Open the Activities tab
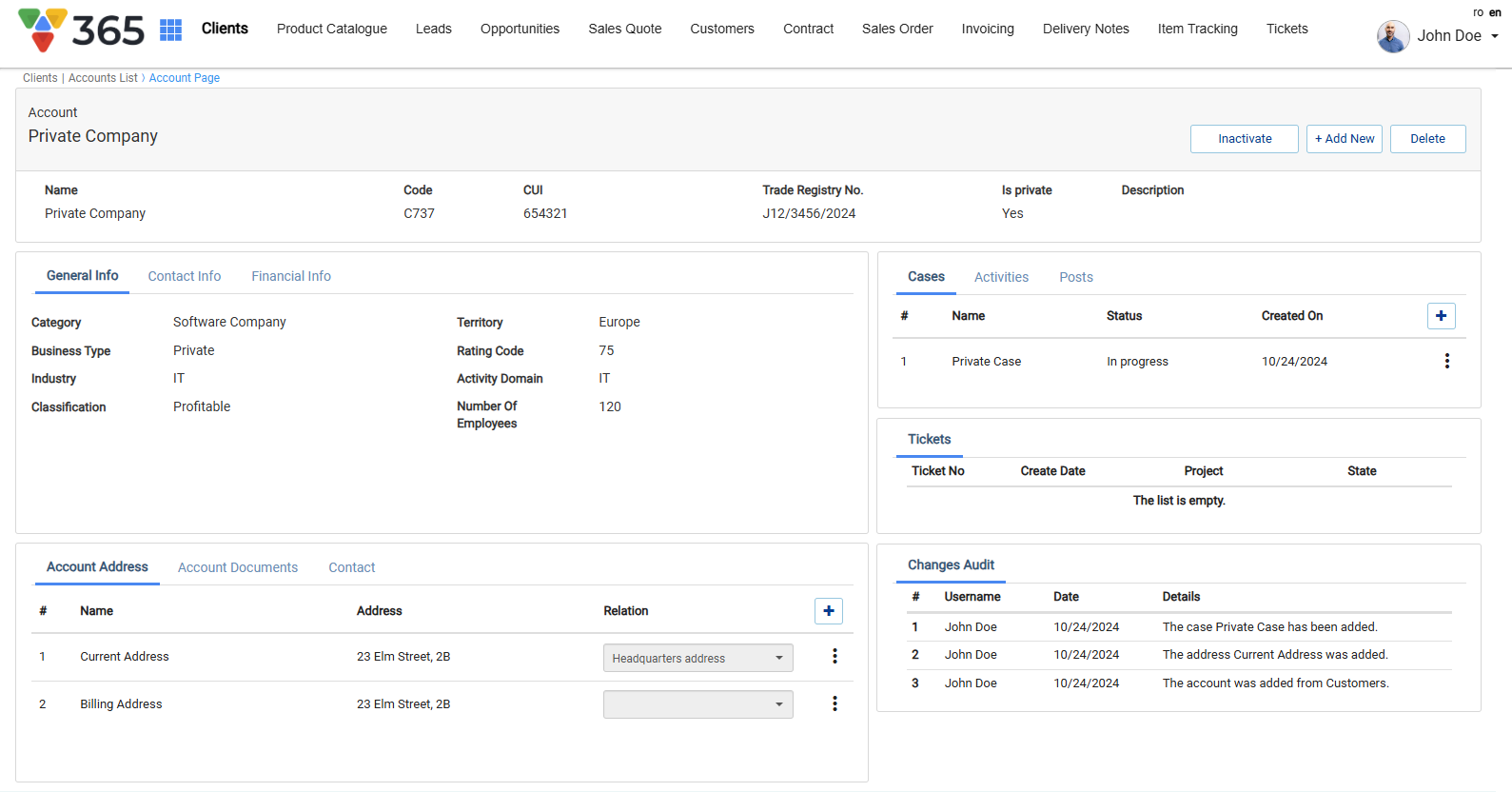The width and height of the screenshot is (1512, 792). (x=1001, y=277)
